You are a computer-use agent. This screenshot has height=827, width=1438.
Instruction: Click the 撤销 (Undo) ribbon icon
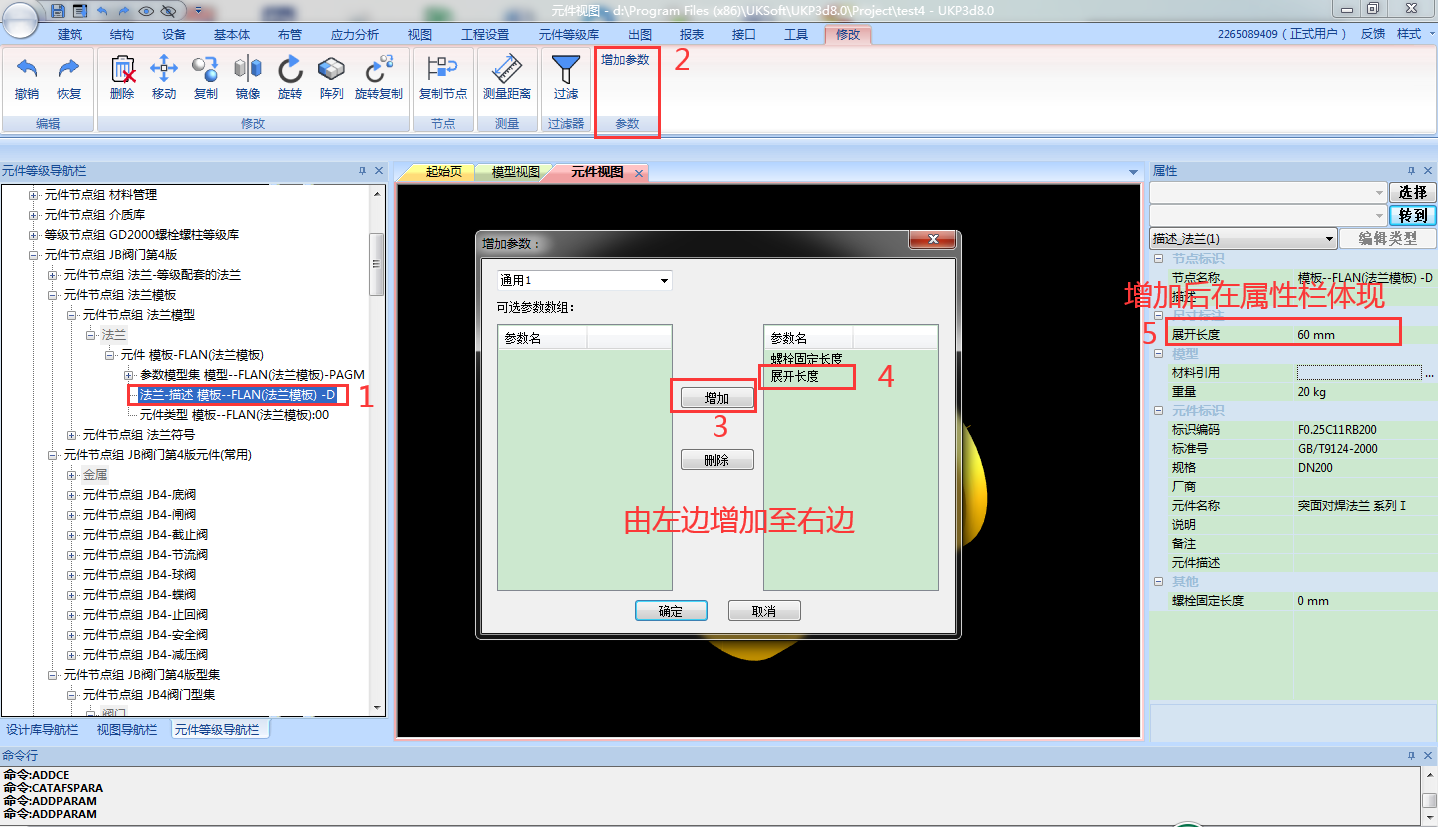pos(27,76)
